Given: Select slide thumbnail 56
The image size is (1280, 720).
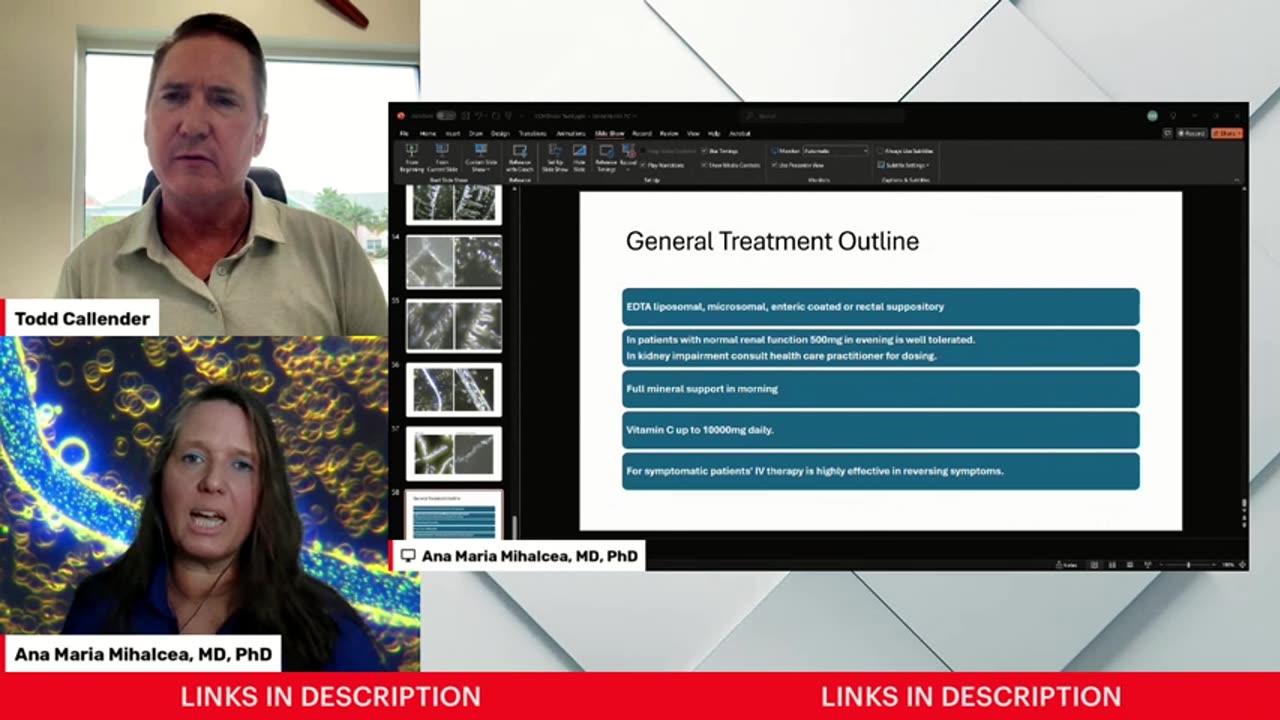Looking at the screenshot, I should tap(454, 390).
